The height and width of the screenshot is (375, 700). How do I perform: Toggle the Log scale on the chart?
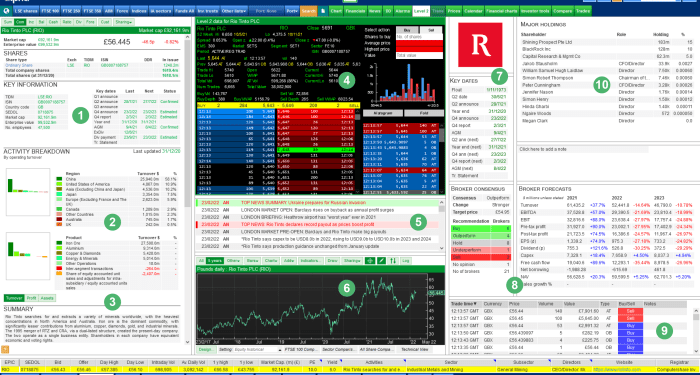405,260
